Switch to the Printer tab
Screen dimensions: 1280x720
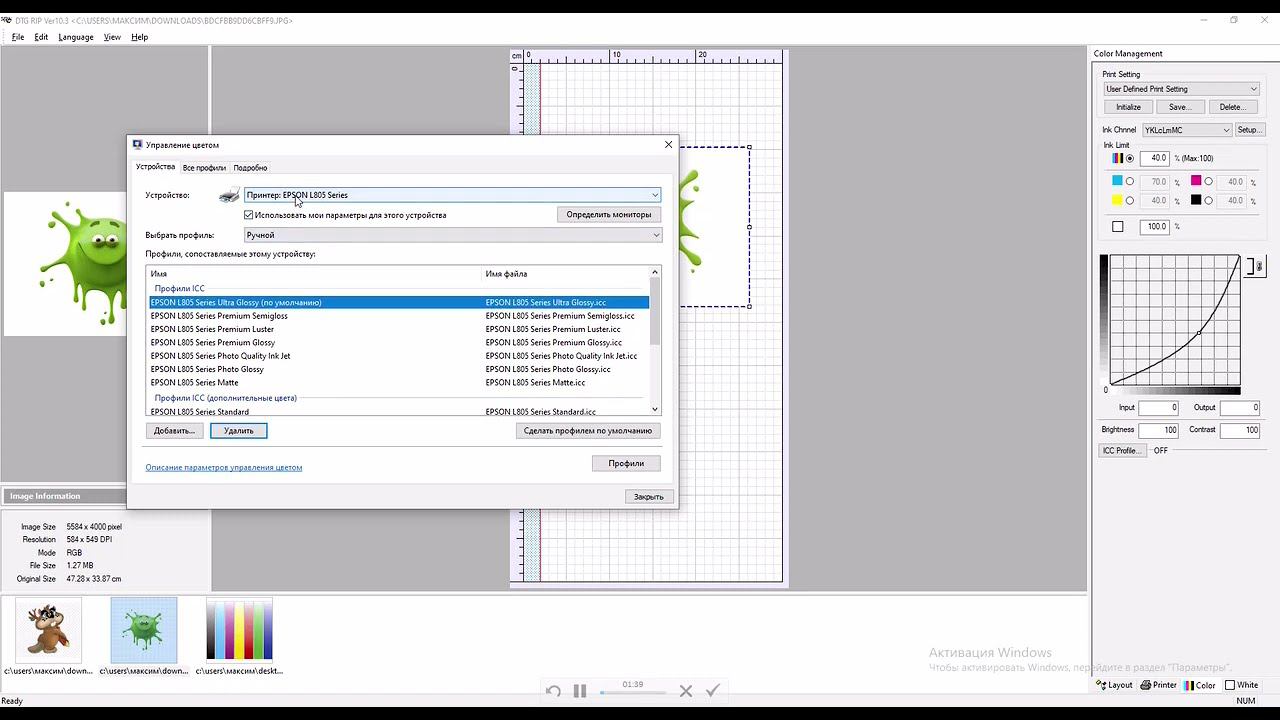tap(1159, 685)
